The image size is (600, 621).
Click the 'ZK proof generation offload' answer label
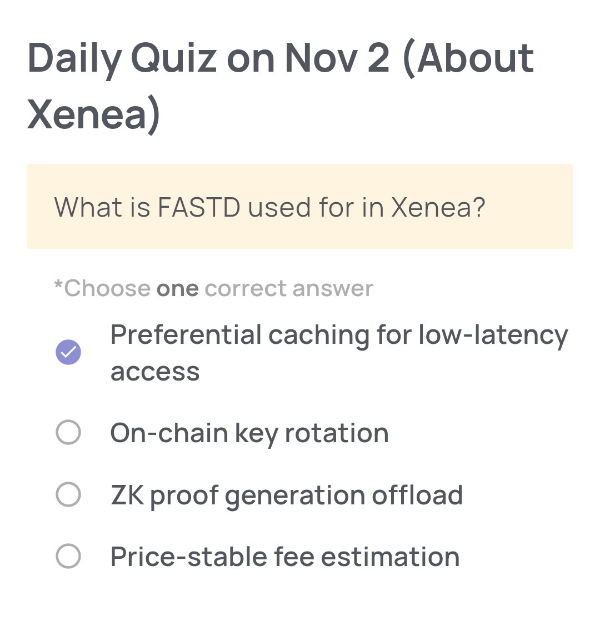tap(286, 495)
